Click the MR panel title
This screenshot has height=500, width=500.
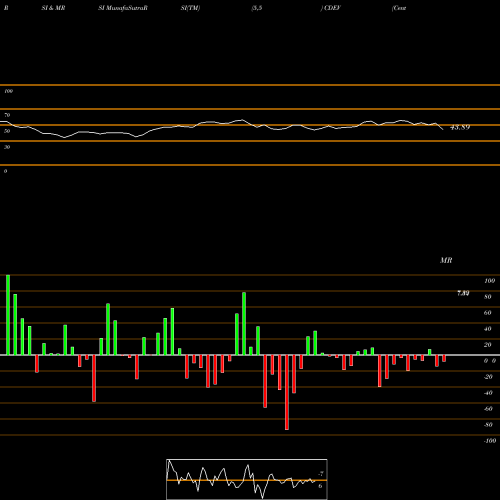(446, 260)
